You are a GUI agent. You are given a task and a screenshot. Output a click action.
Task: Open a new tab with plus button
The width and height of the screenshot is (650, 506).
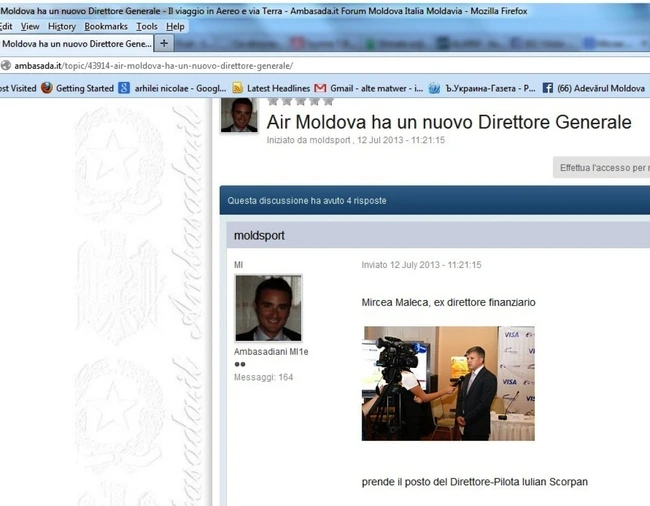164,44
